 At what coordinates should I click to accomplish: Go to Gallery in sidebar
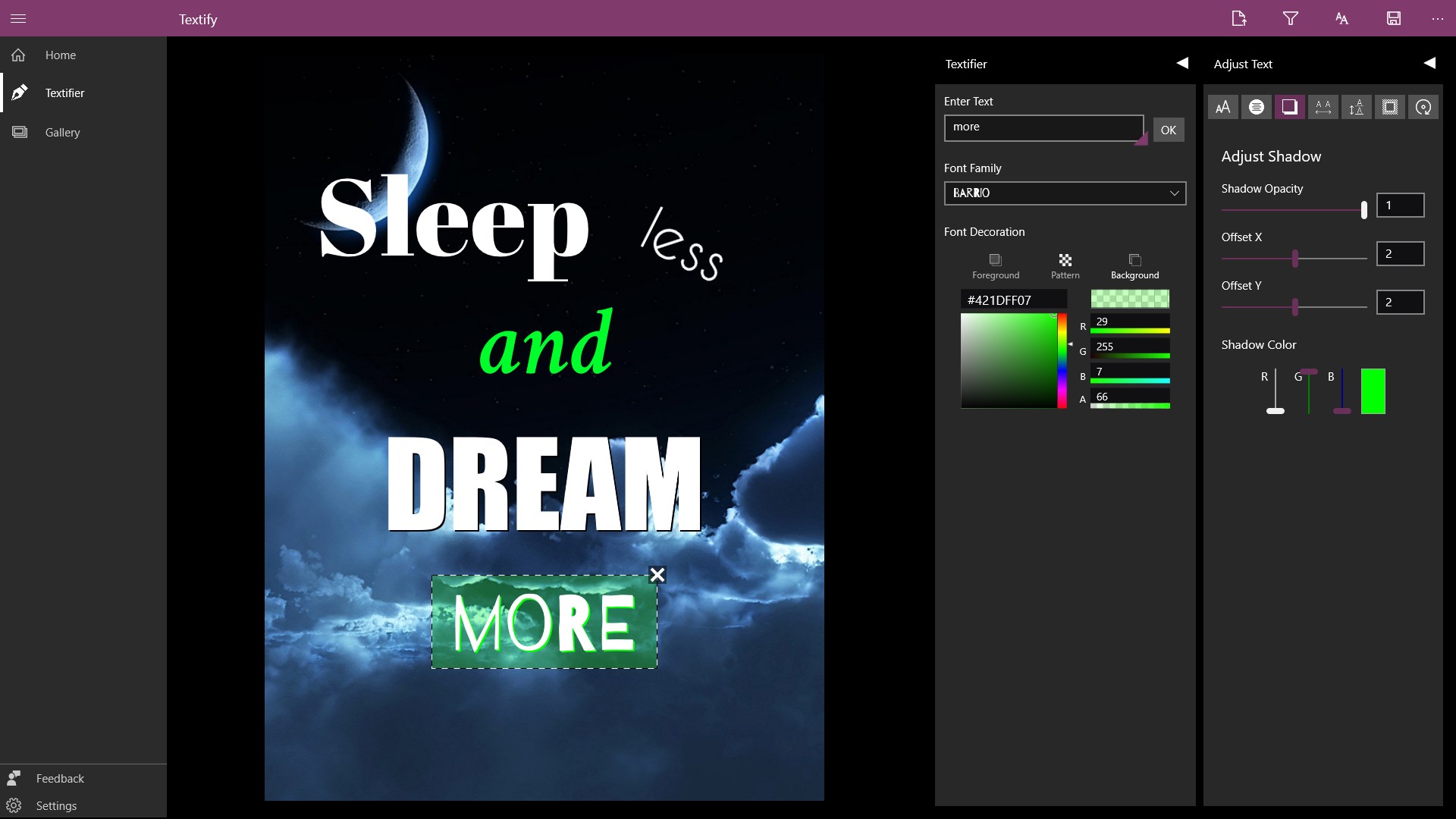click(x=62, y=132)
